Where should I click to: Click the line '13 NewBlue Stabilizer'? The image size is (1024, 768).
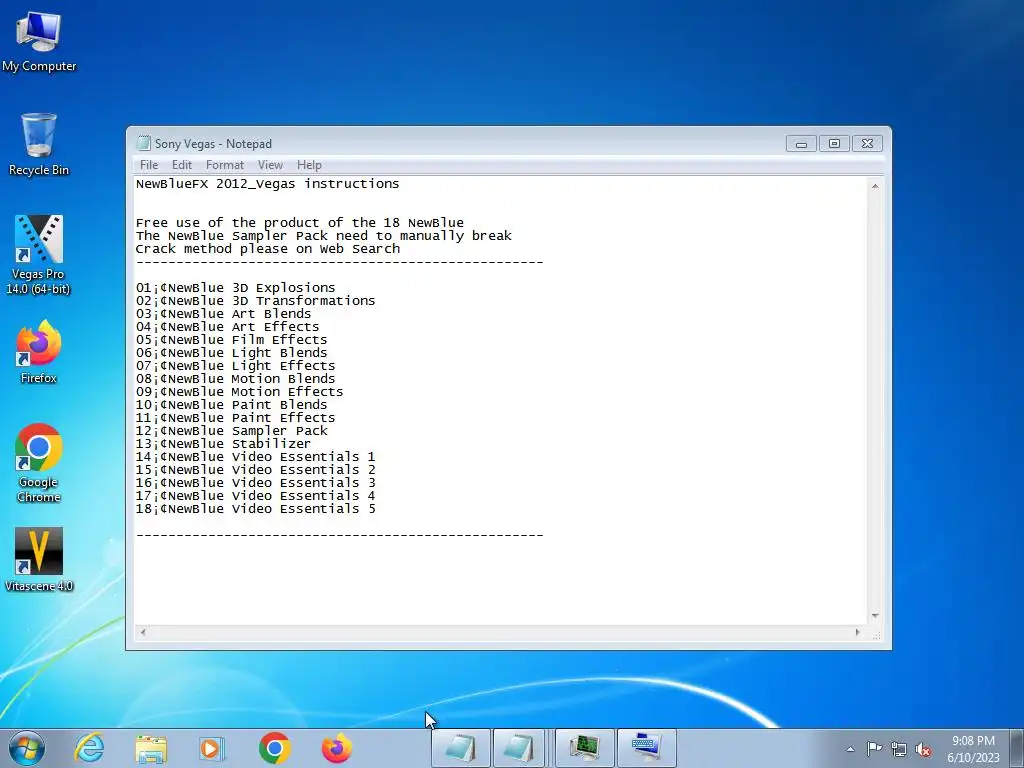pyautogui.click(x=223, y=444)
